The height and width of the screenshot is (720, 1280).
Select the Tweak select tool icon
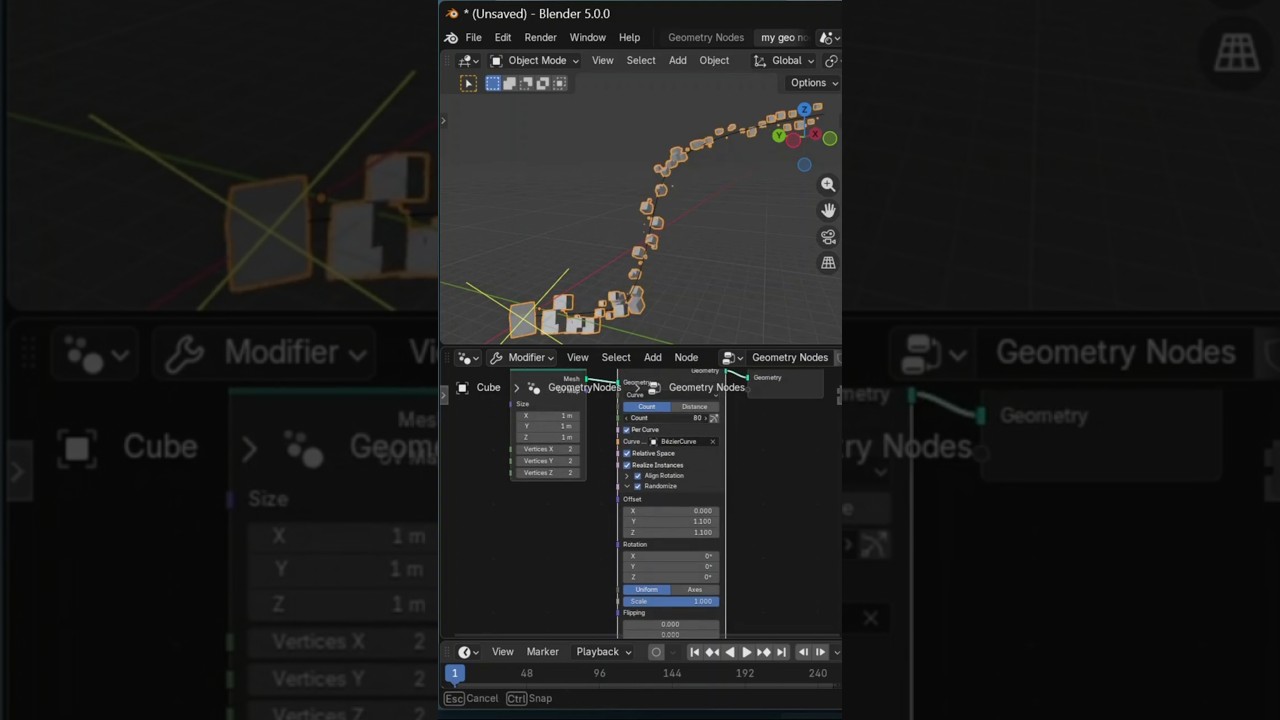click(x=468, y=83)
